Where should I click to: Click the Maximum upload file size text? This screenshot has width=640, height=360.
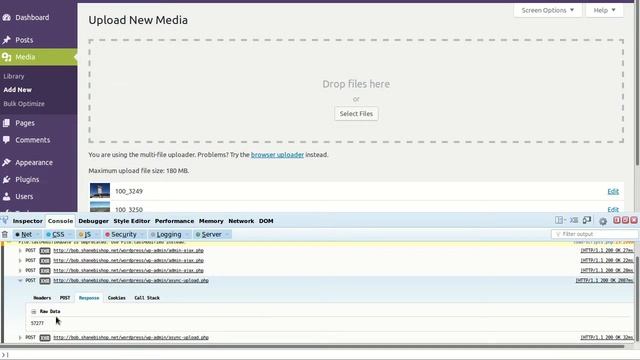(139, 171)
